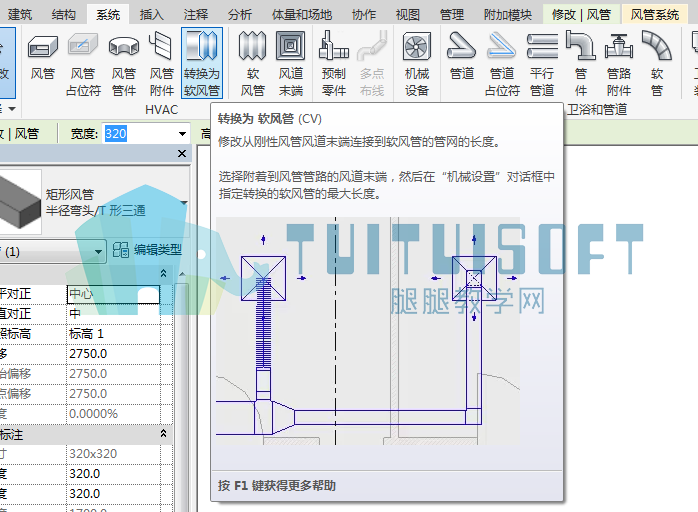This screenshot has height=512, width=698.
Task: Click the slope value 0.0000%
Action: click(x=113, y=414)
